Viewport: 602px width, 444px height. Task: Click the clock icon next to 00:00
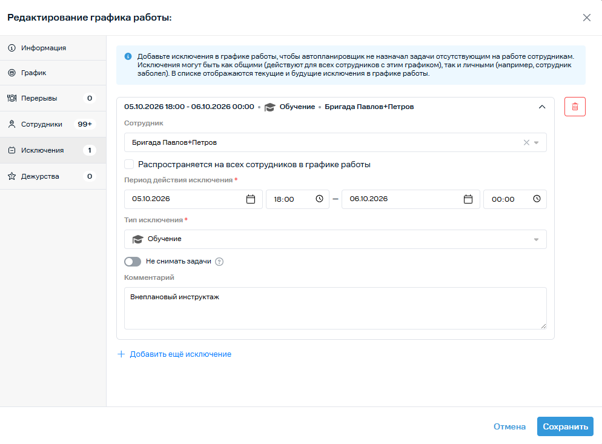[x=537, y=199]
